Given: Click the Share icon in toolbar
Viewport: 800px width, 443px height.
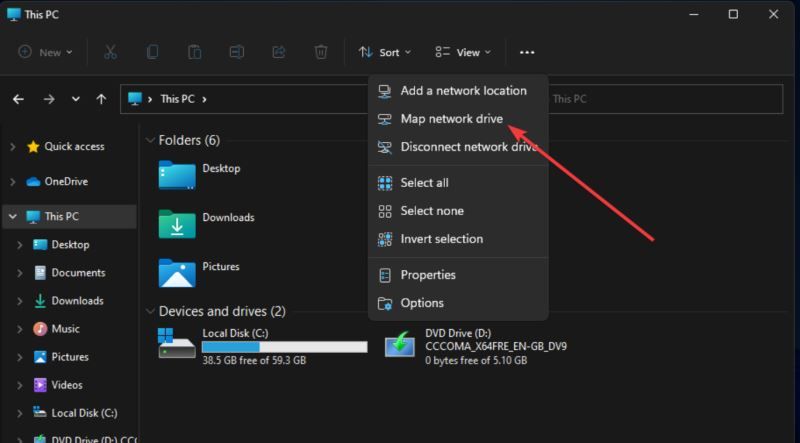Looking at the screenshot, I should pos(279,52).
